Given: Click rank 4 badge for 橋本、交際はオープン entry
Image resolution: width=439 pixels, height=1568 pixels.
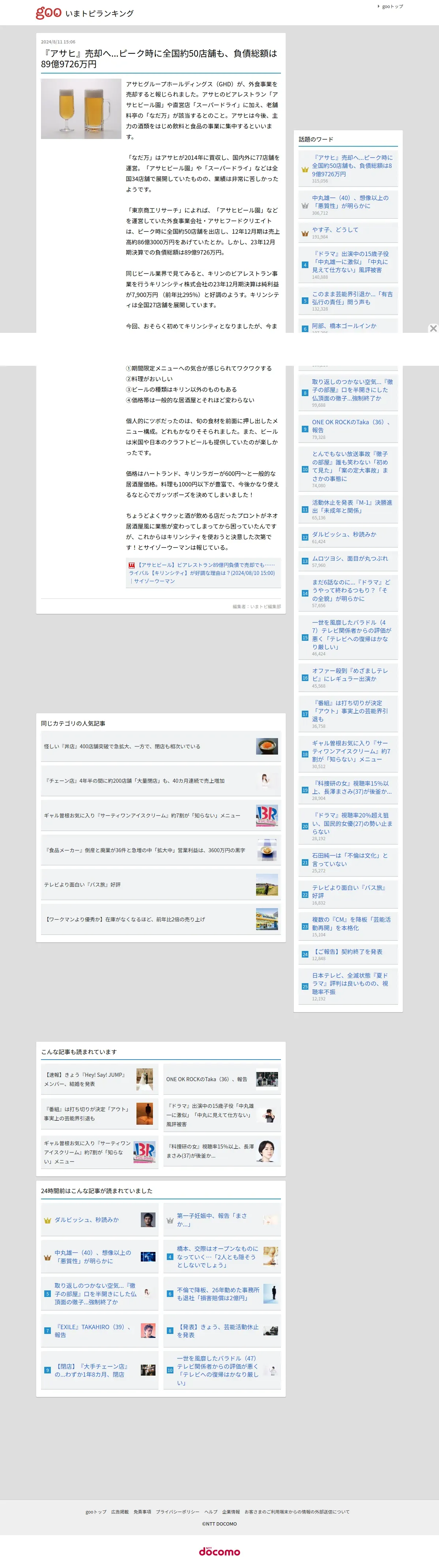Looking at the screenshot, I should (170, 1256).
